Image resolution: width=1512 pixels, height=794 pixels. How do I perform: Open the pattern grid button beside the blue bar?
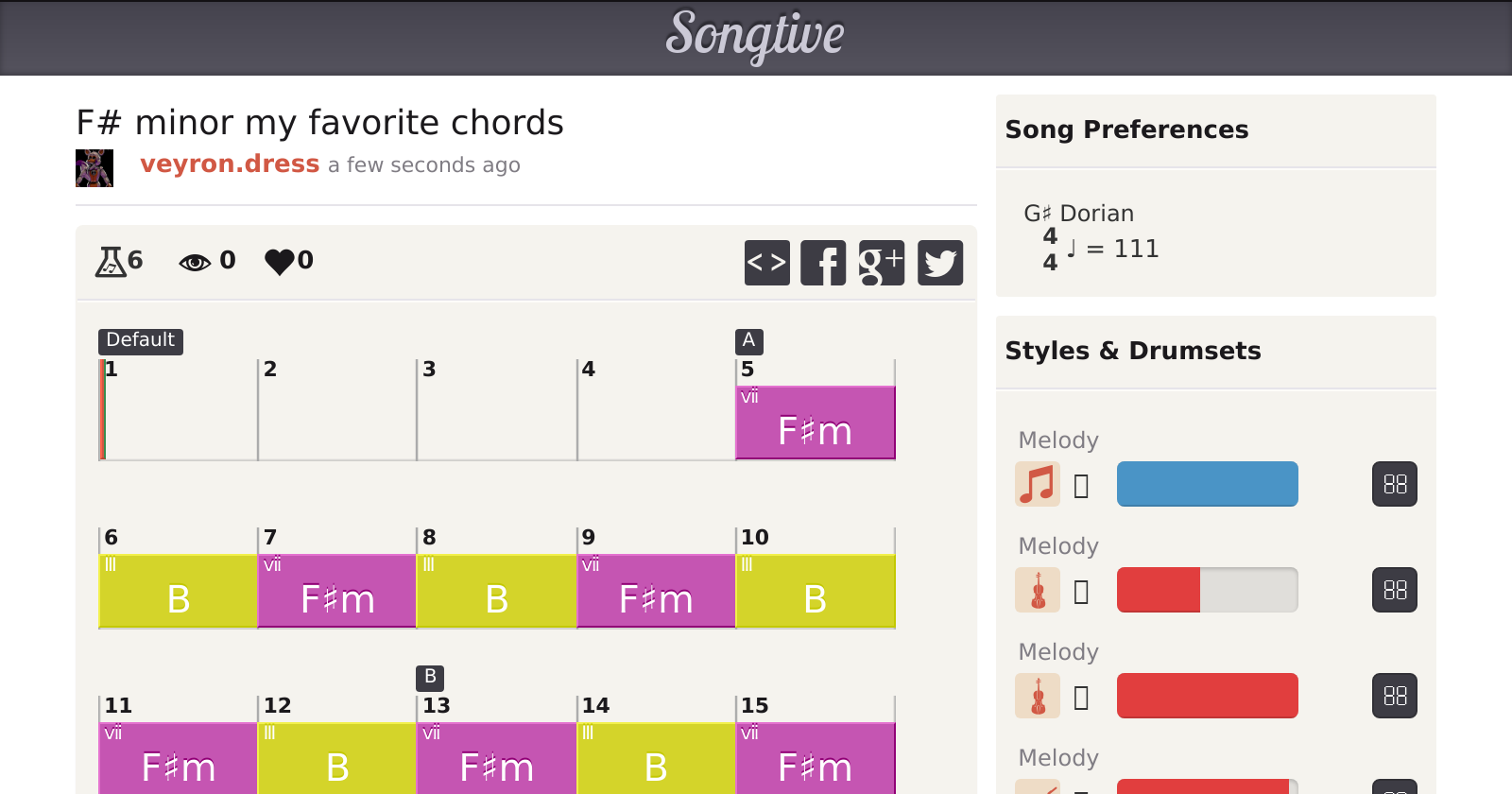pos(1395,484)
